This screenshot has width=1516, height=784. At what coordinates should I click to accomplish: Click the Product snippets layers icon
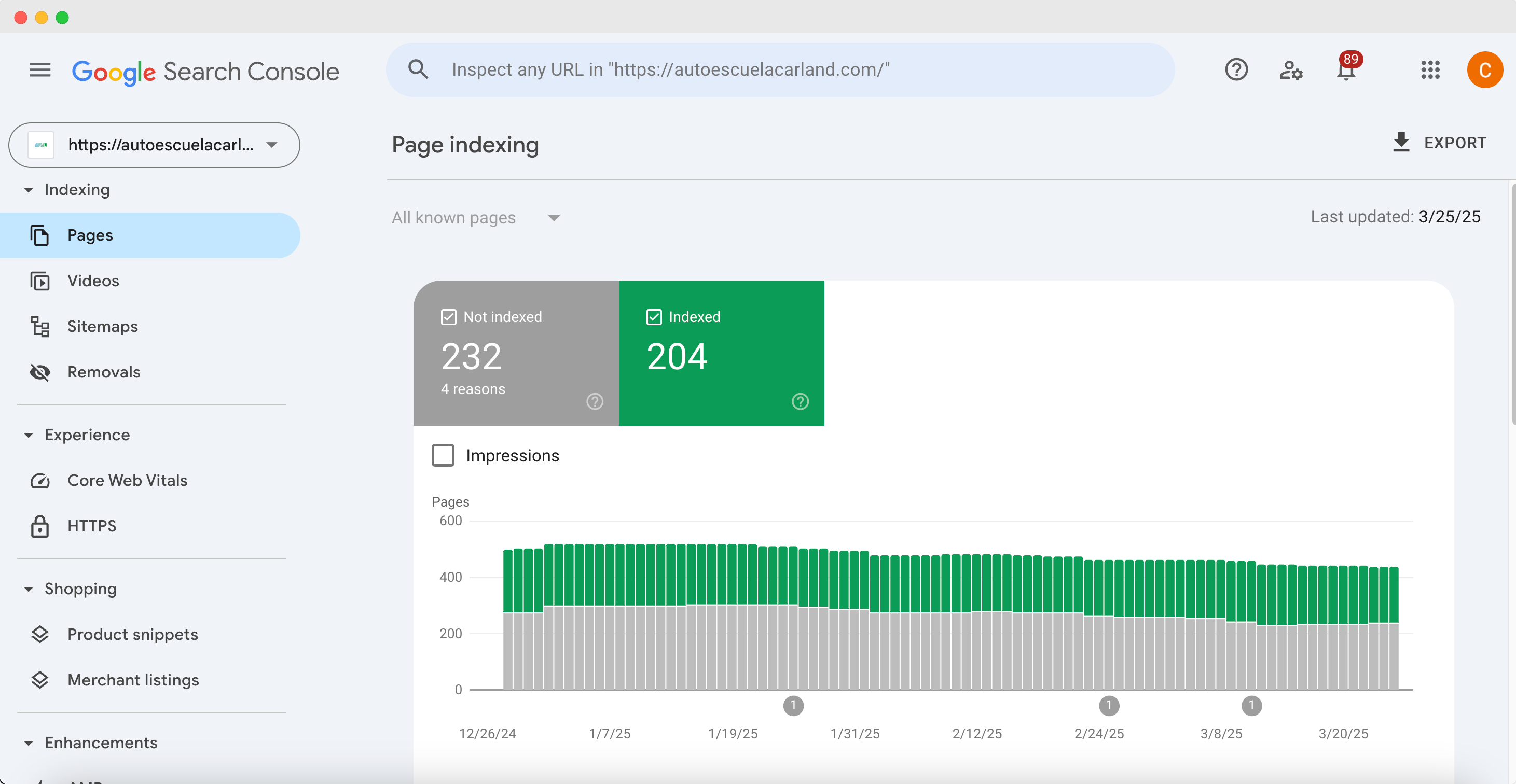point(39,635)
